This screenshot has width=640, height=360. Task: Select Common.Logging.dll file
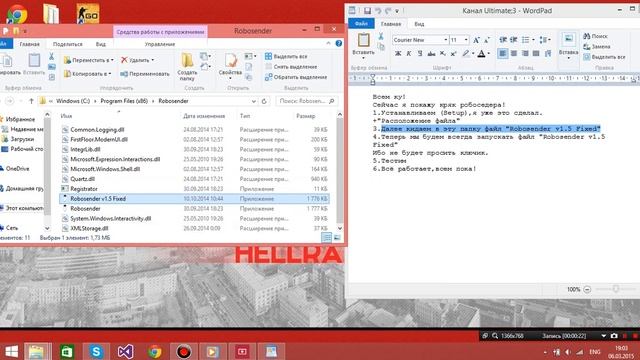pyautogui.click(x=194, y=130)
